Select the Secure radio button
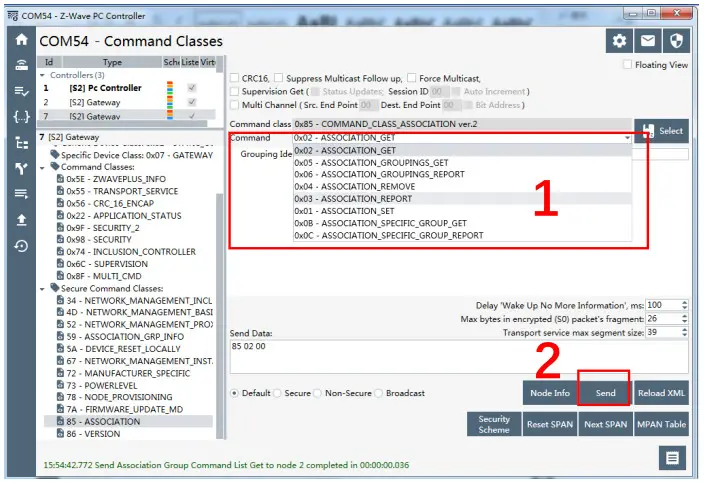 pyautogui.click(x=277, y=393)
